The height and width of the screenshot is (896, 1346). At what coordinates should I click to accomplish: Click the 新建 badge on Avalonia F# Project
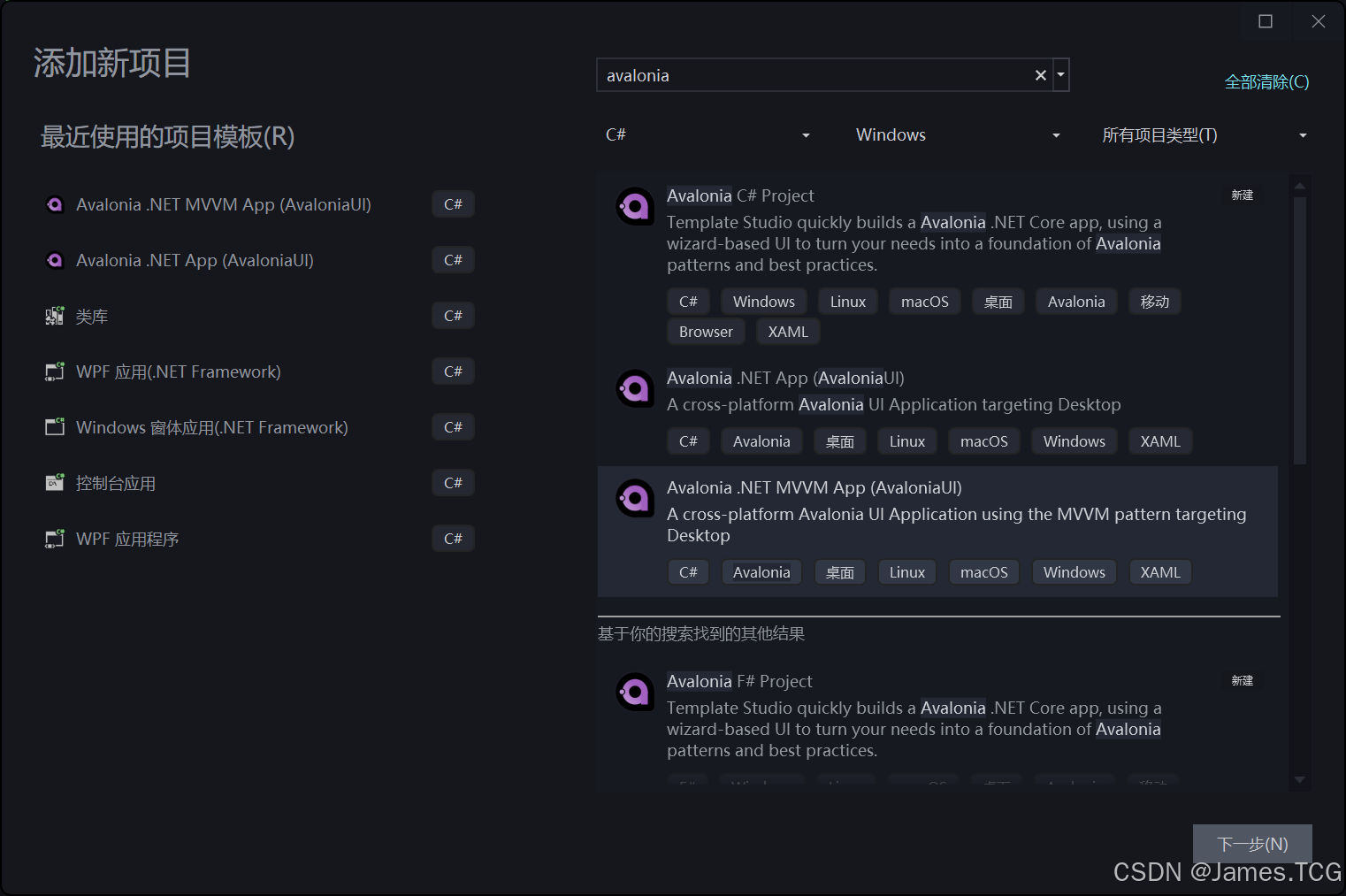(x=1243, y=680)
